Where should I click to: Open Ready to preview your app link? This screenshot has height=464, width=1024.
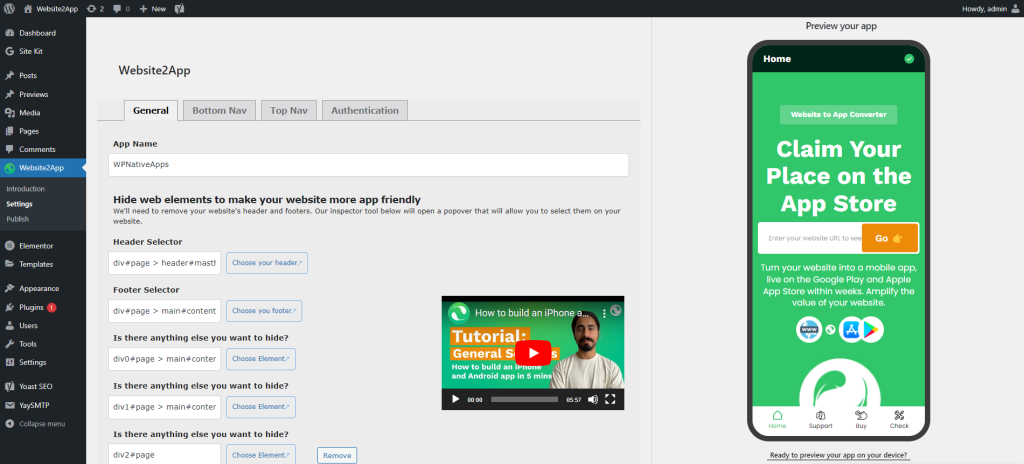coord(839,456)
